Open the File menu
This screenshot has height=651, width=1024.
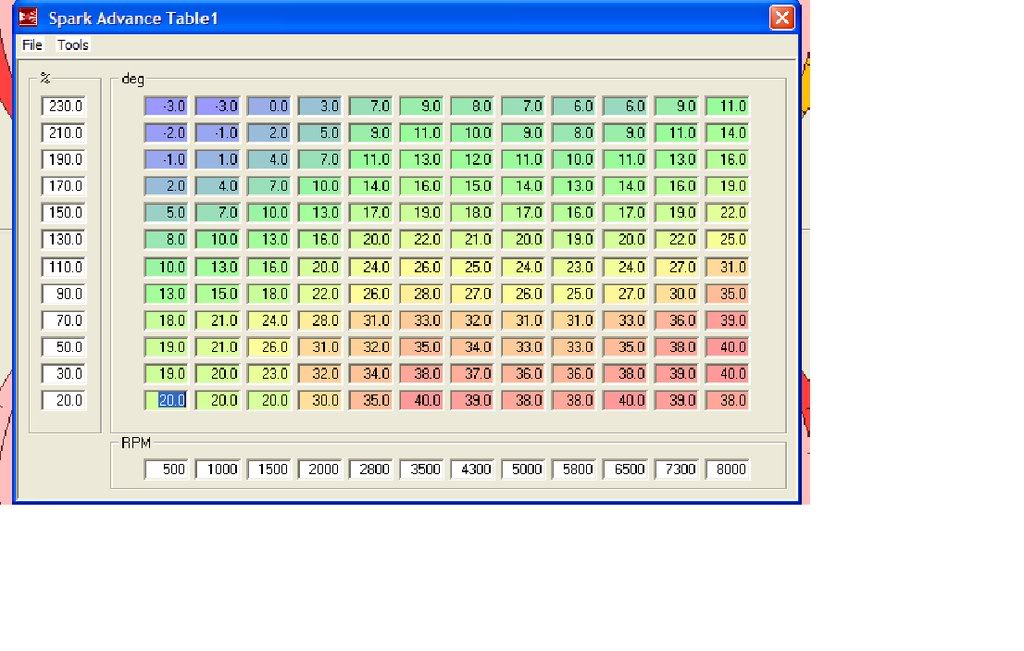click(31, 44)
